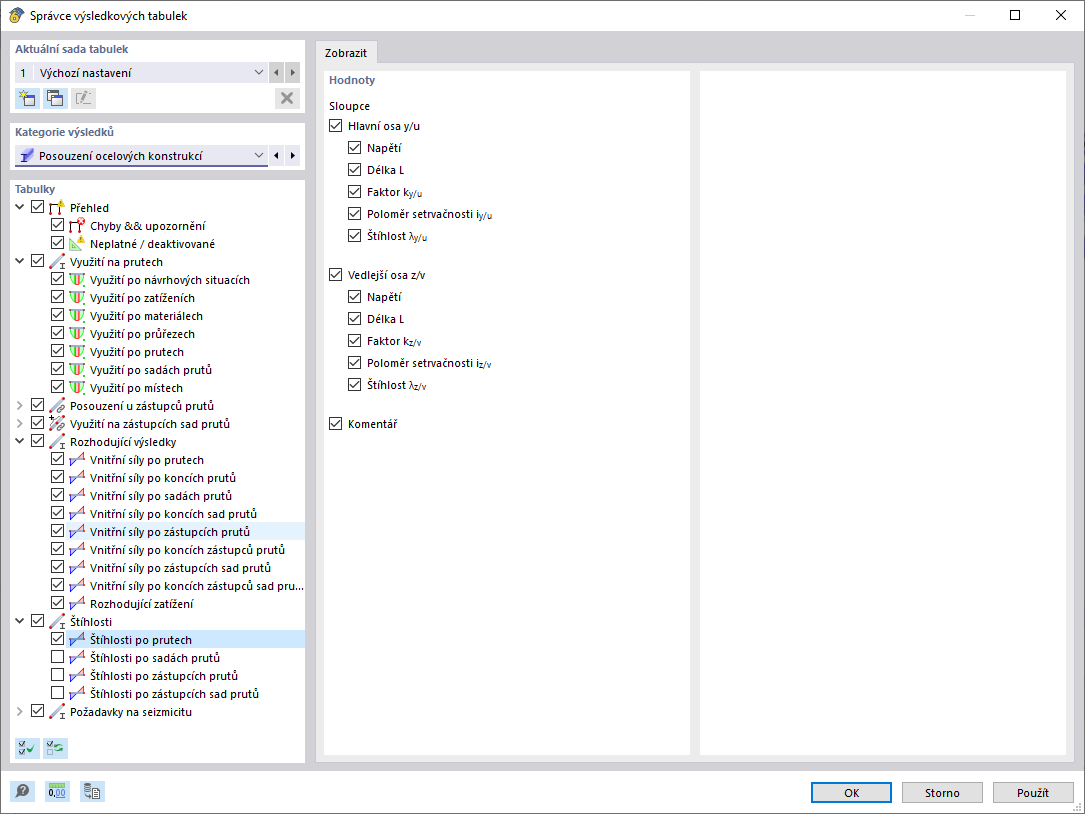Select Využití po návrhových situacích row
The width and height of the screenshot is (1085, 814).
[x=170, y=280]
